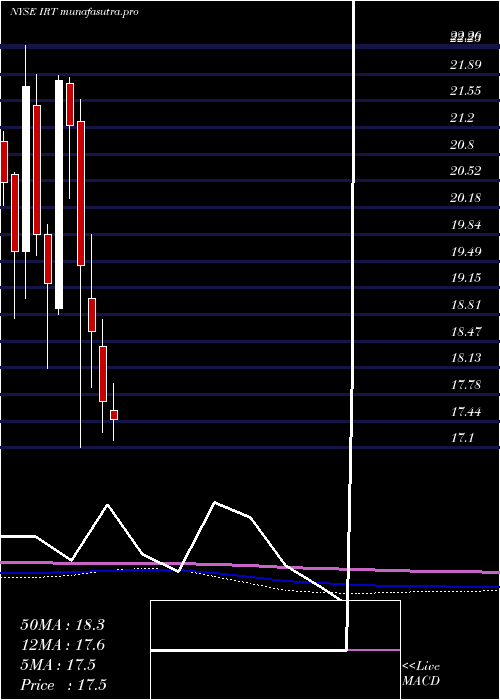Select the last small red candle near 17.44

click(x=114, y=415)
